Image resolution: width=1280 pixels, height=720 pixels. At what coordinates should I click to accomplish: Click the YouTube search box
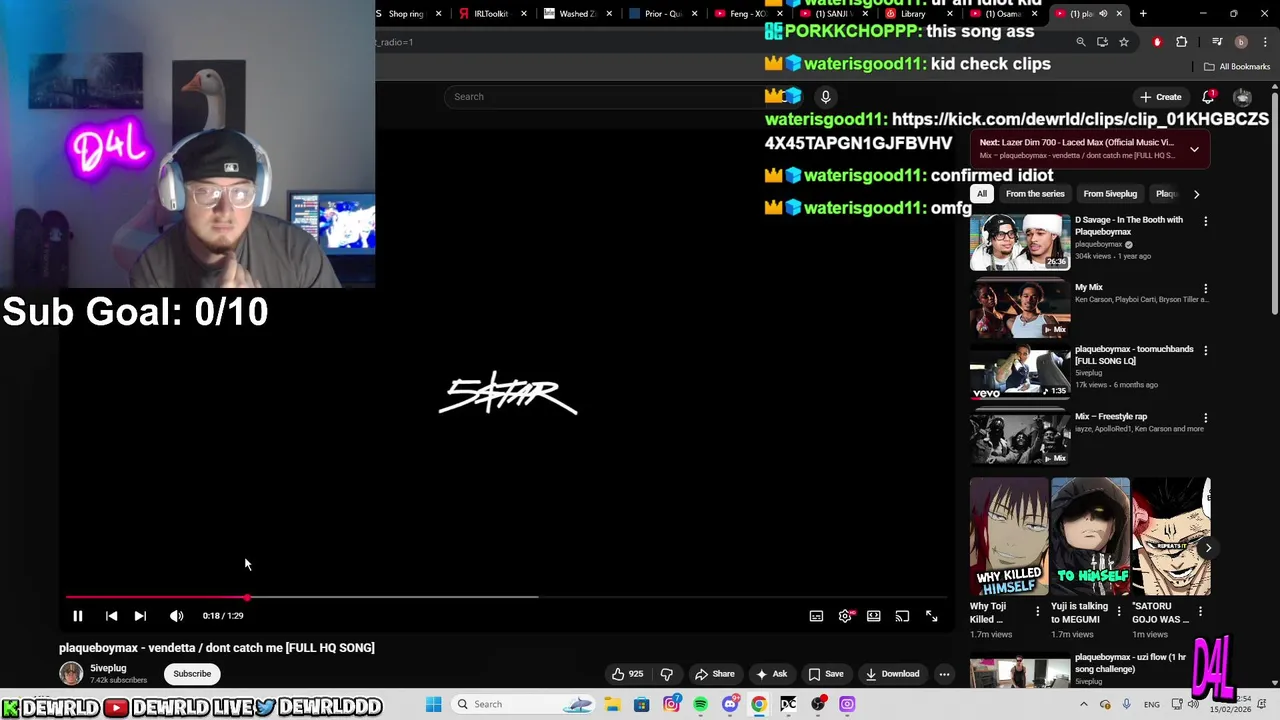(605, 97)
